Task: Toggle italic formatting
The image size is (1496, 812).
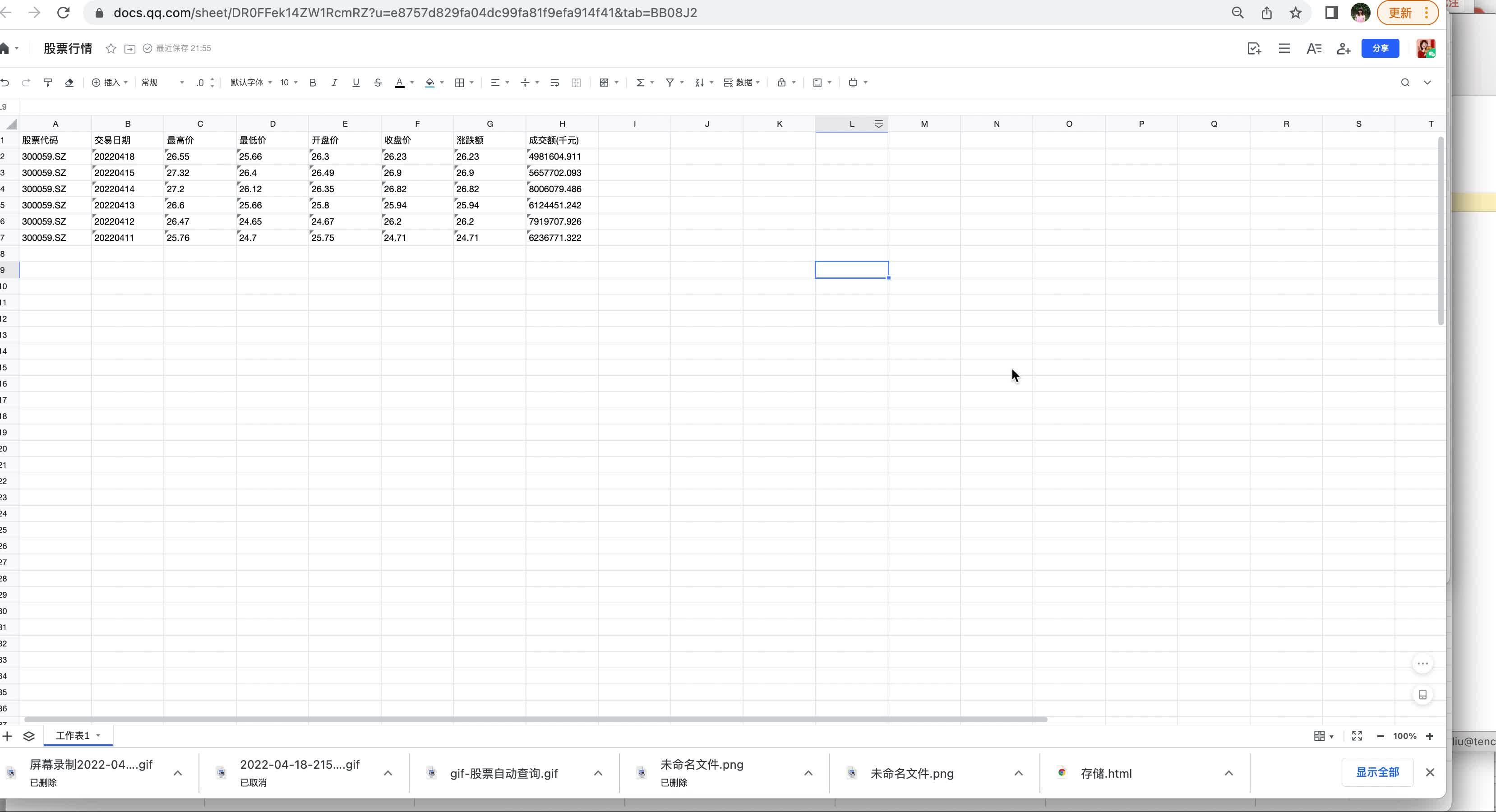Action: 334,83
